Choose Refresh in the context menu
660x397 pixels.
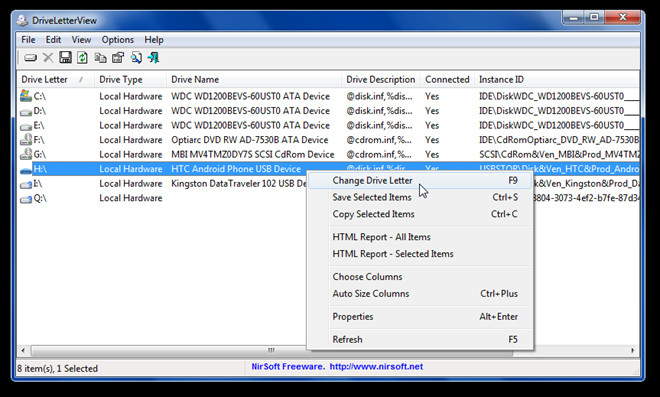(x=421, y=339)
